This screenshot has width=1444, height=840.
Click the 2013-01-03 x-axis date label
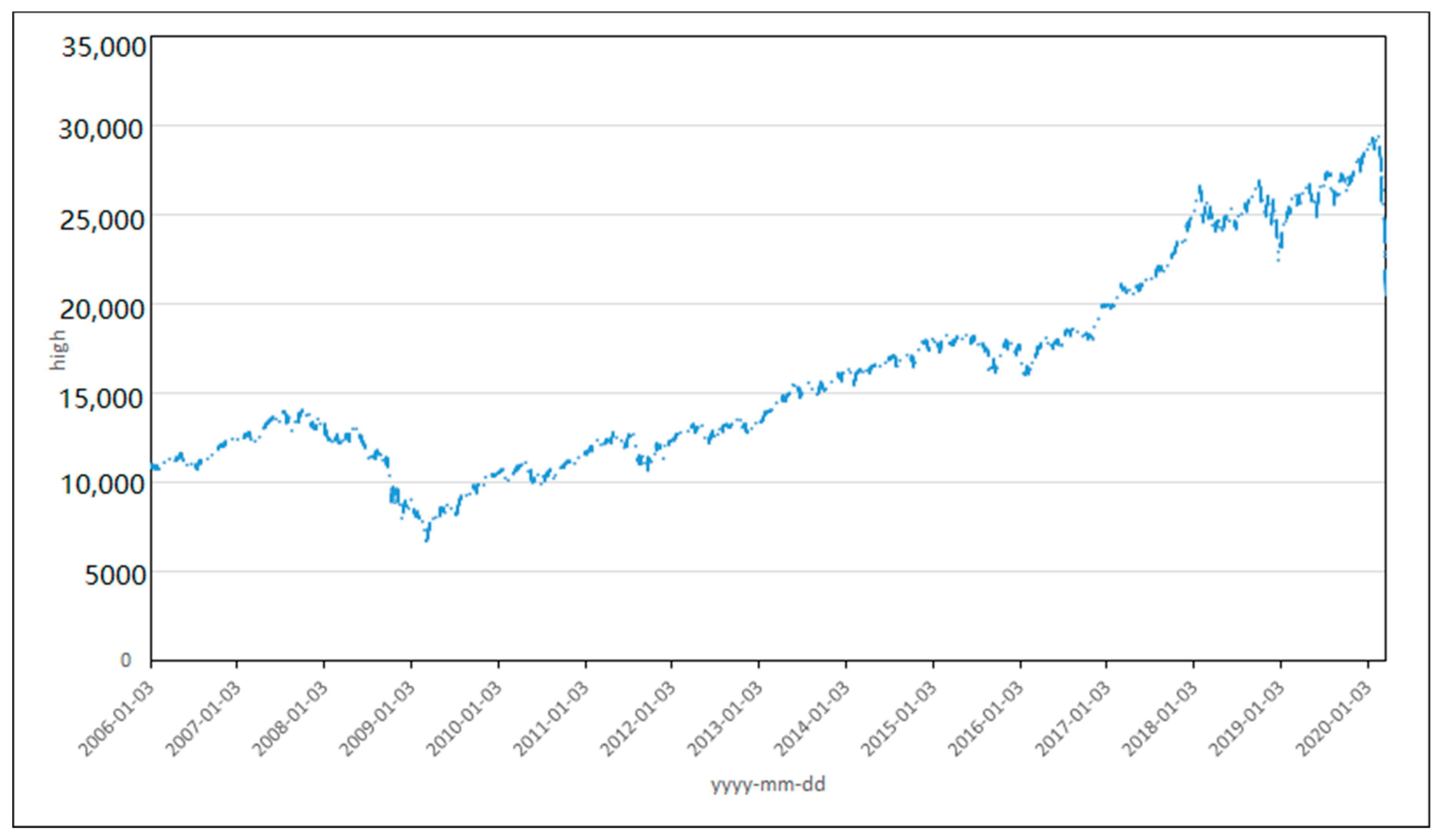[724, 720]
